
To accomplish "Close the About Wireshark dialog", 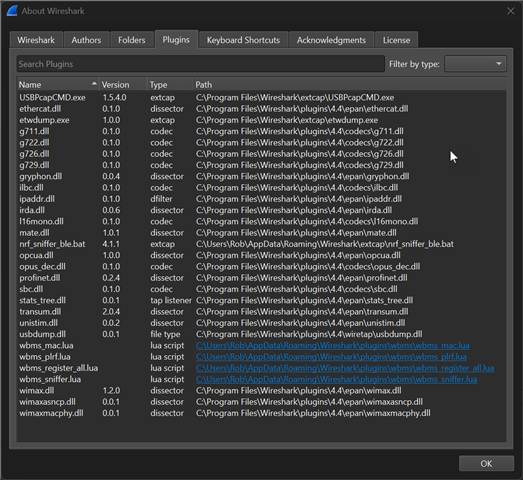I will point(510,11).
